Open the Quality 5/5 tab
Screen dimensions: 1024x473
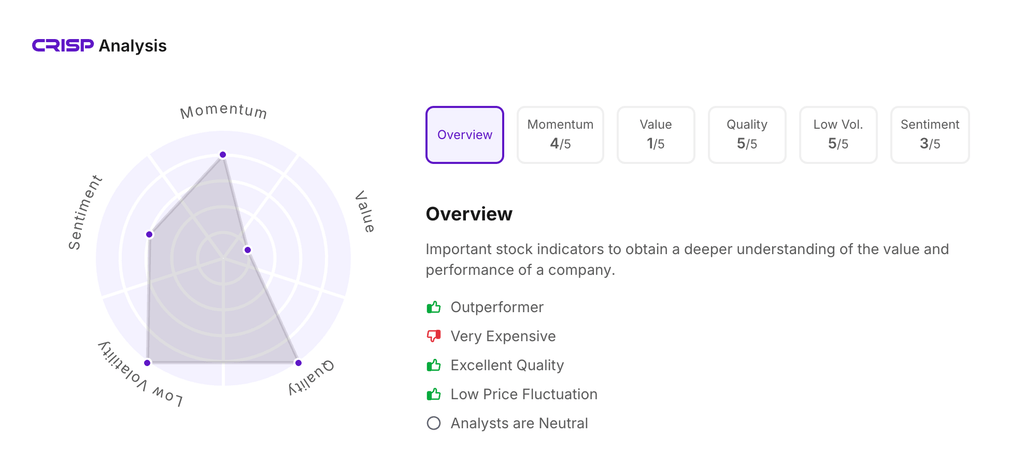point(747,135)
